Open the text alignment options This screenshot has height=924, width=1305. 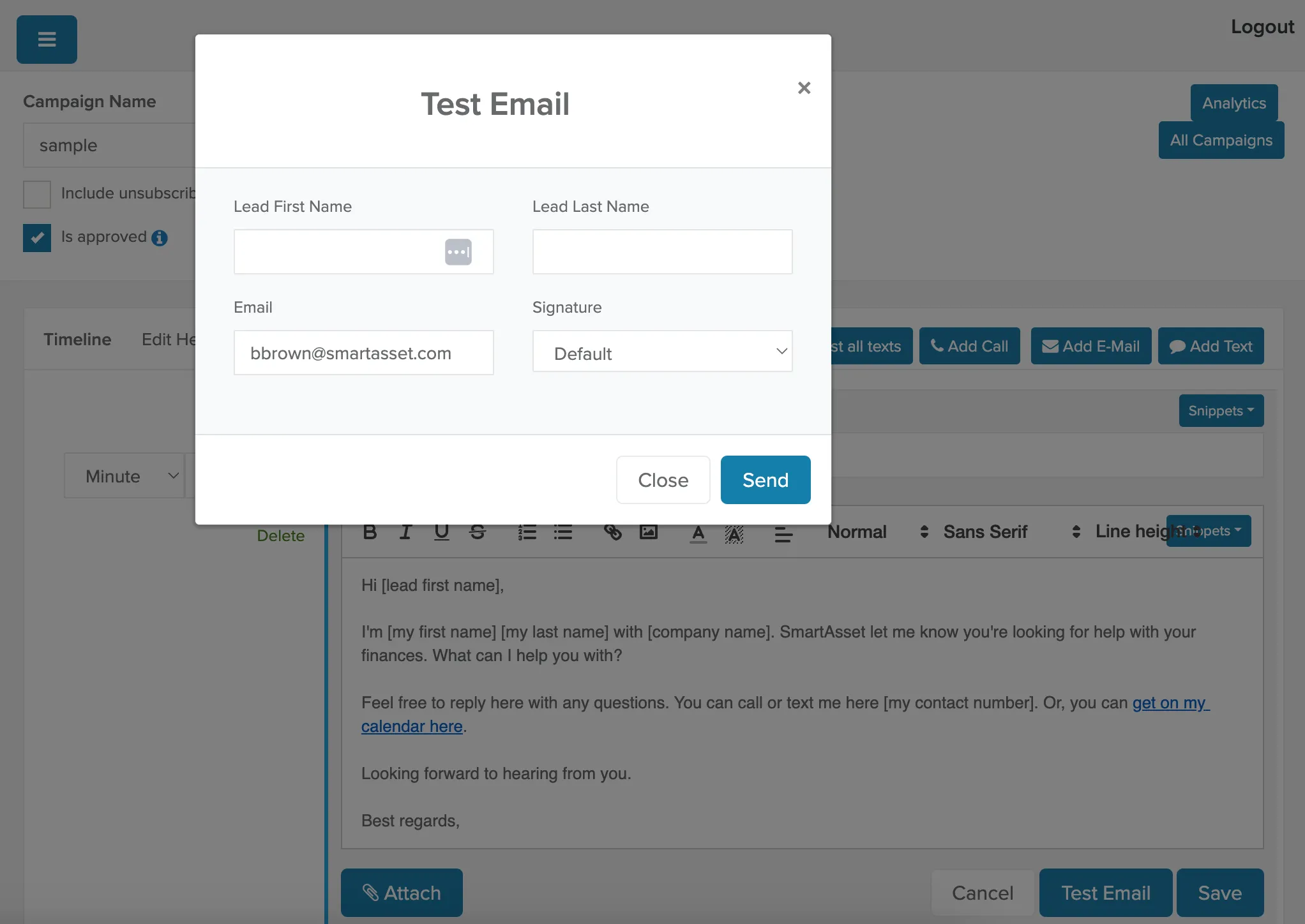click(x=783, y=533)
